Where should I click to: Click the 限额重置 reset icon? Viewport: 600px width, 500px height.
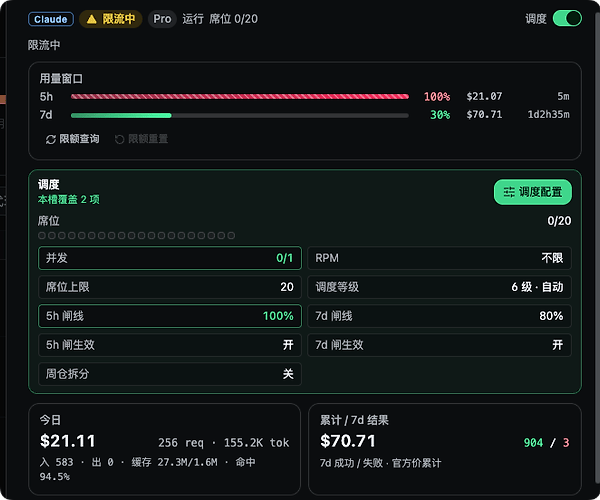coord(119,139)
